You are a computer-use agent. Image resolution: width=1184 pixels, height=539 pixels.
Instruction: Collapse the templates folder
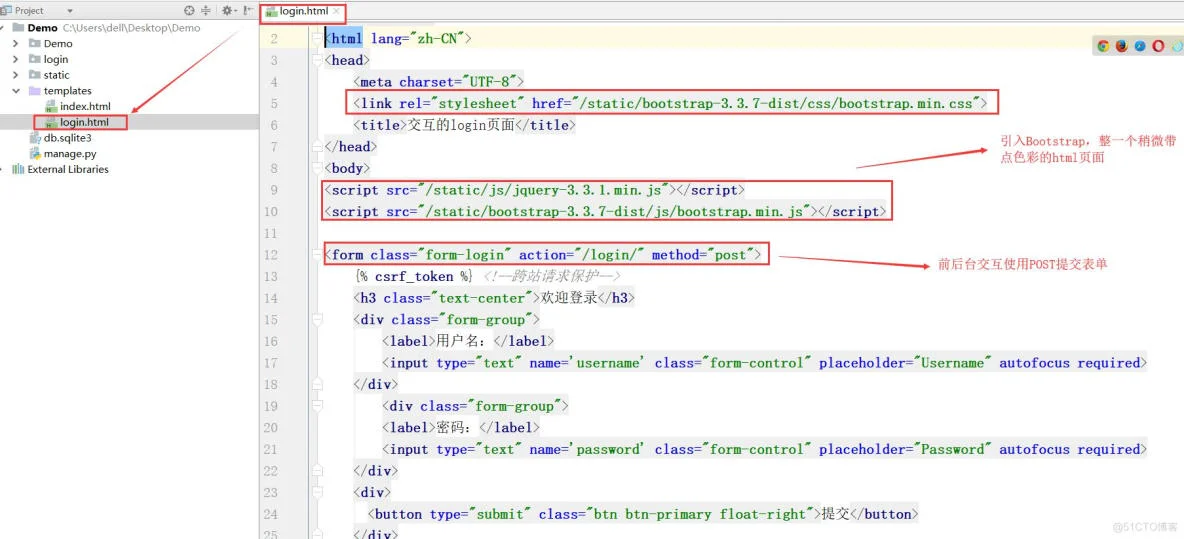tap(16, 91)
